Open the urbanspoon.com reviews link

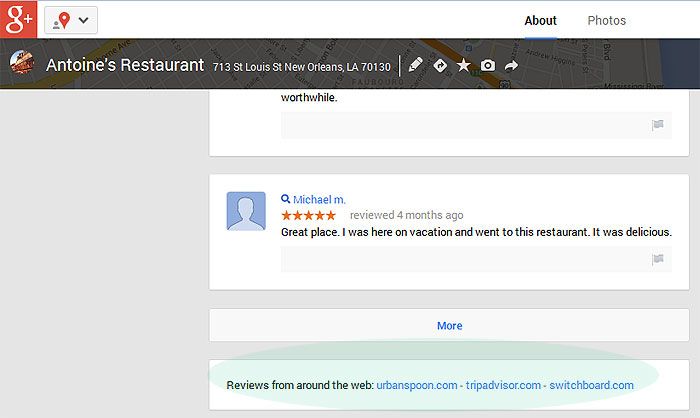(417, 385)
